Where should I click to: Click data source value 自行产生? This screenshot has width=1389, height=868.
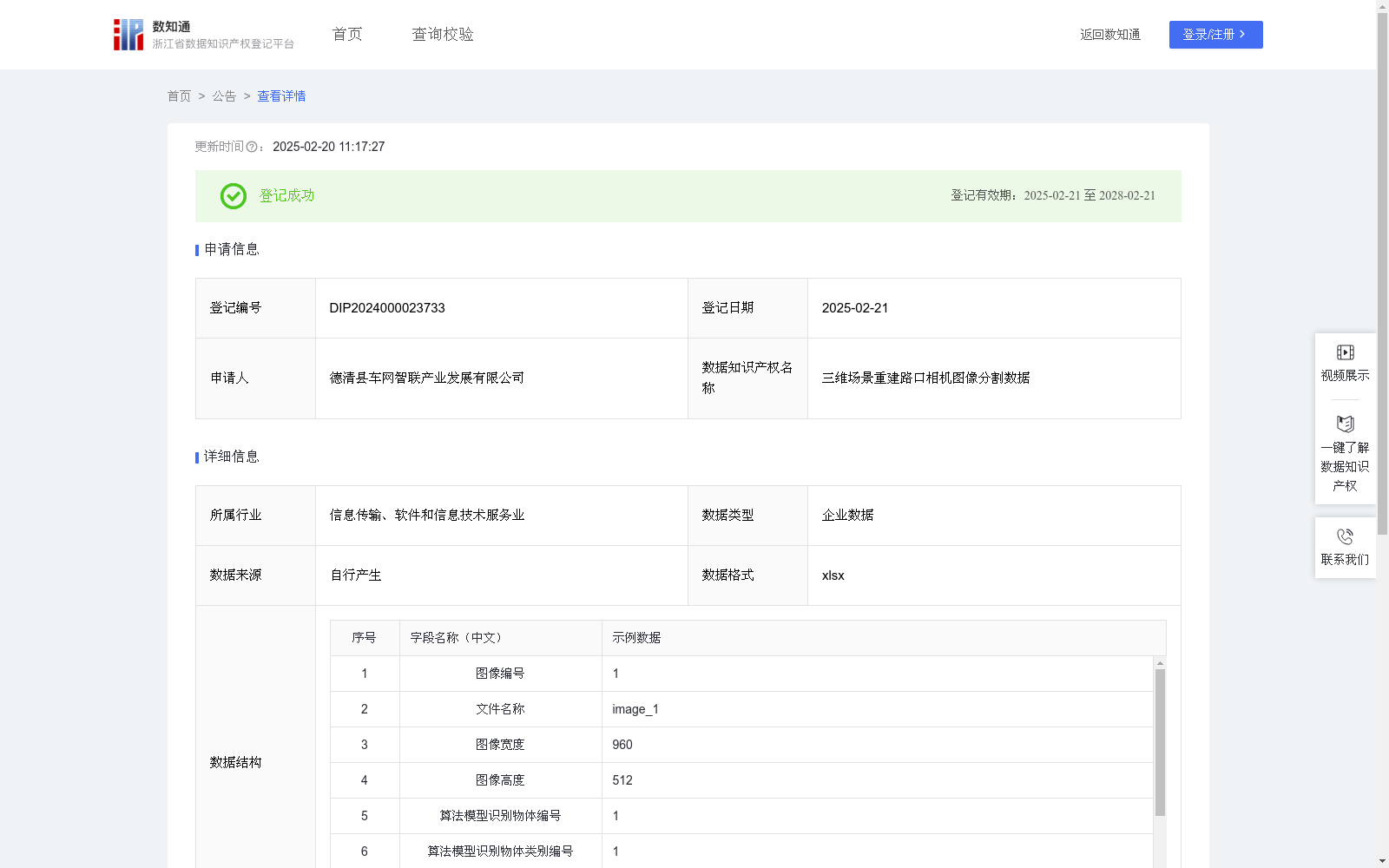(x=356, y=575)
